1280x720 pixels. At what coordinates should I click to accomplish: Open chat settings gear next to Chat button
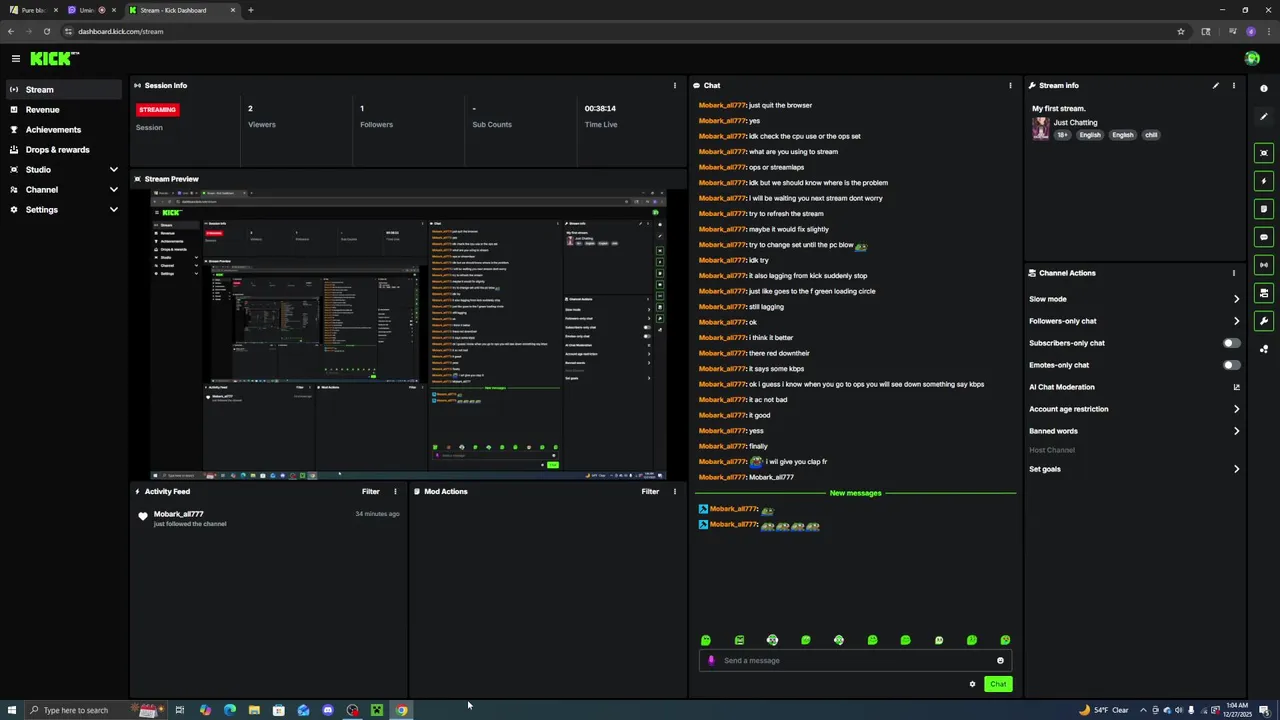[x=972, y=684]
